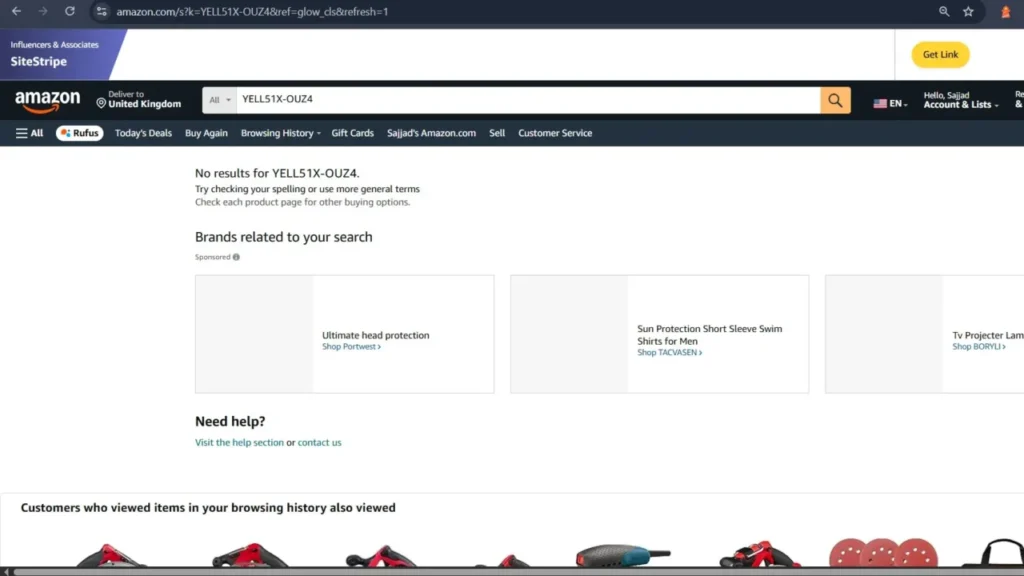Click Sun Protection Short Sleeve Swim Shirts text
Viewport: 1024px width, 576px height.
click(x=709, y=335)
